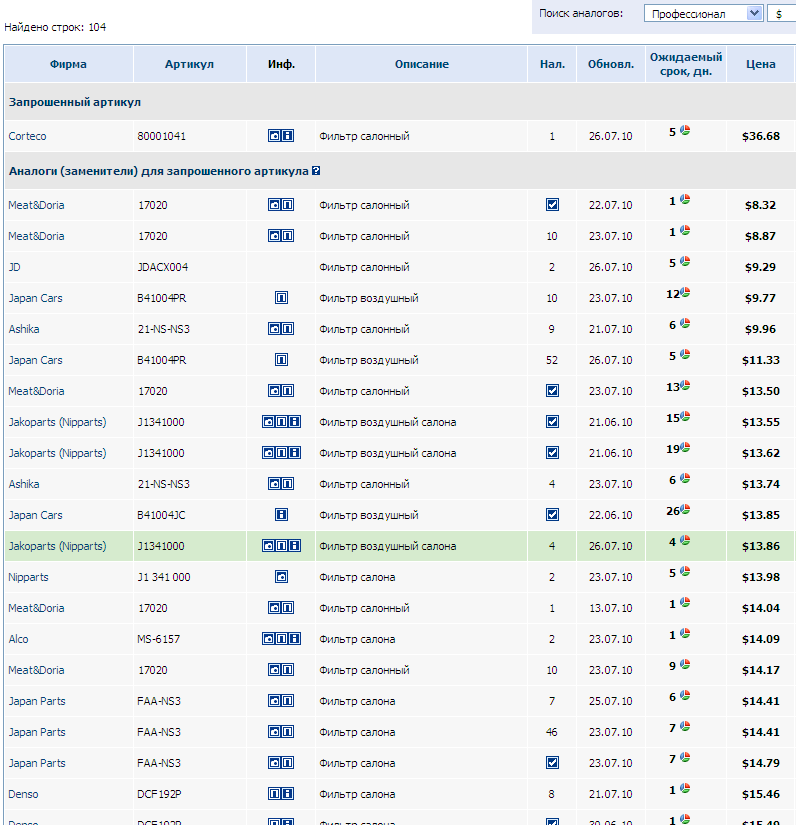Click the 'Запрошенный артикул' section heading

(75, 102)
